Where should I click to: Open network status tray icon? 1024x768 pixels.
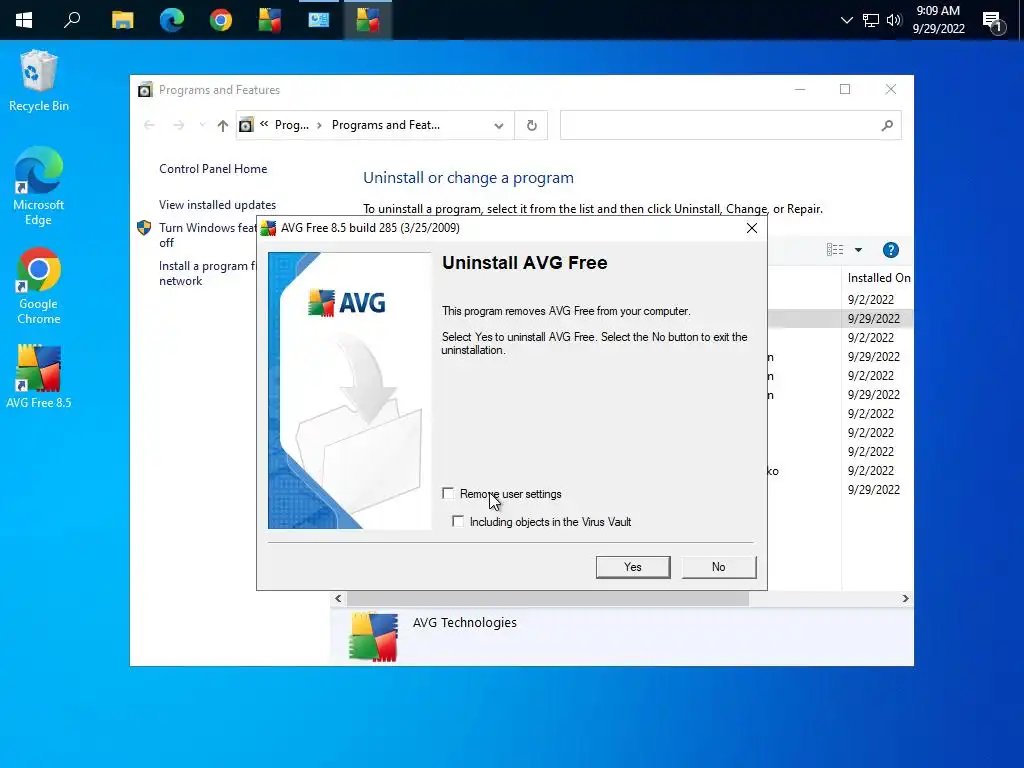(871, 20)
